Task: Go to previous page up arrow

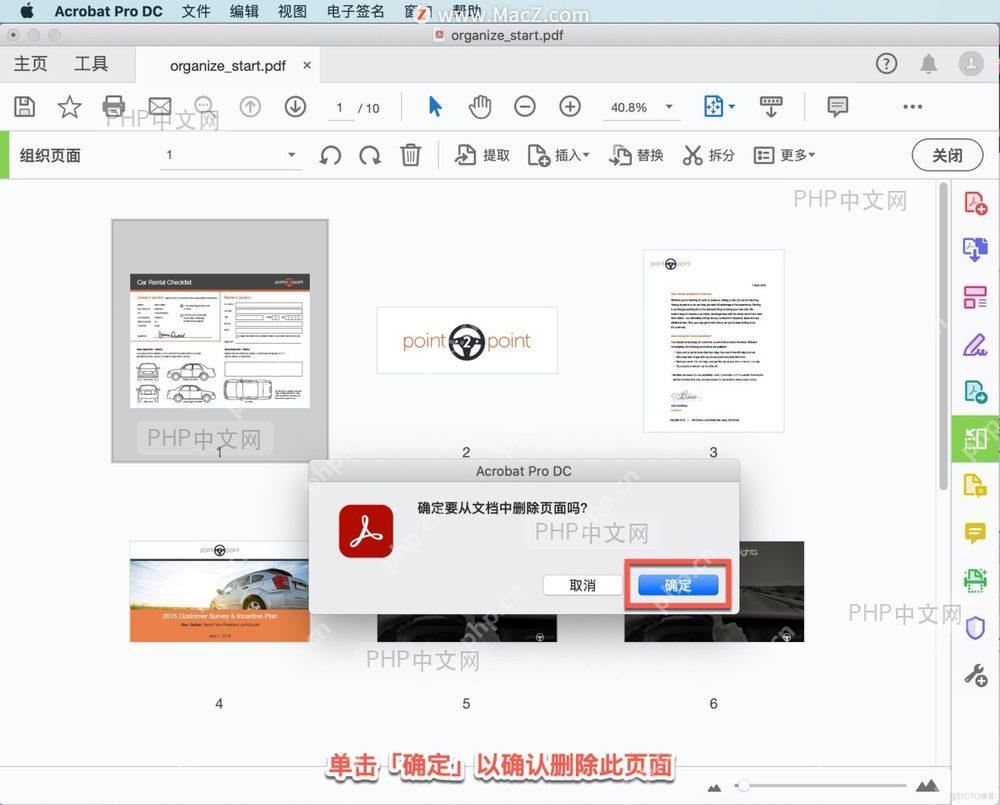Action: pos(250,107)
